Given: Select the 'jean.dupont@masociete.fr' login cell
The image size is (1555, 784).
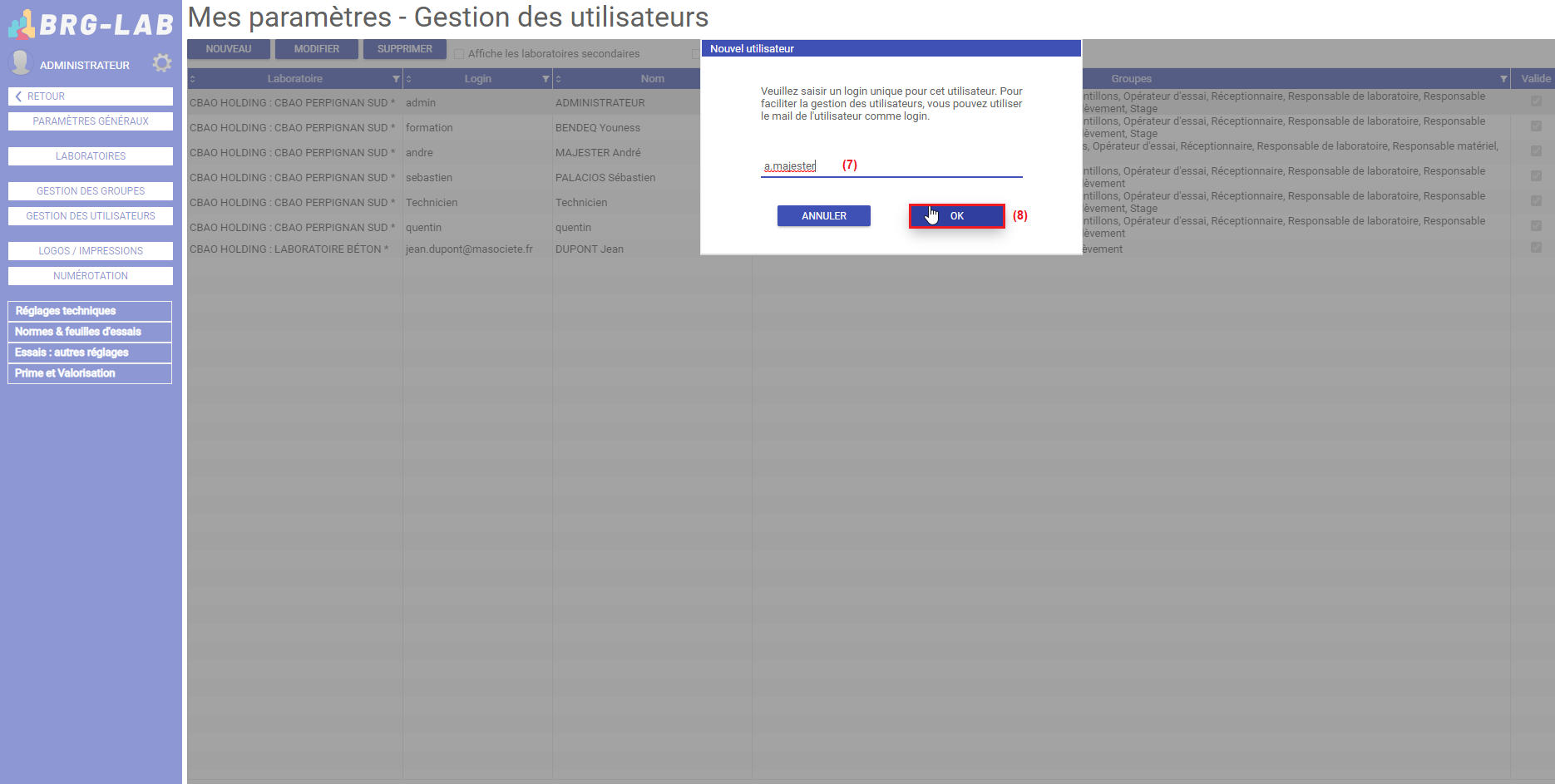Looking at the screenshot, I should [x=477, y=249].
